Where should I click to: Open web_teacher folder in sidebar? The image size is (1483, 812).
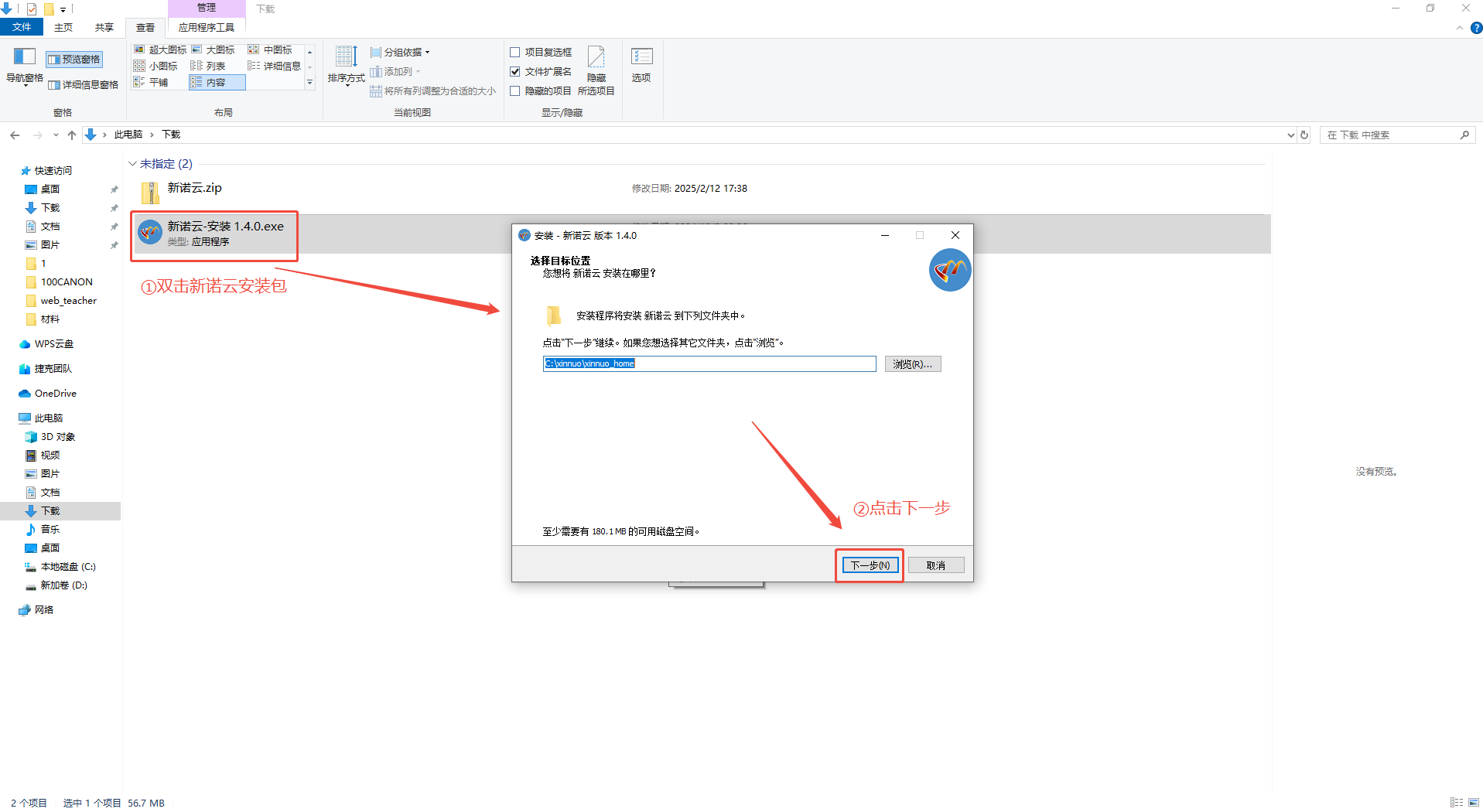[69, 301]
